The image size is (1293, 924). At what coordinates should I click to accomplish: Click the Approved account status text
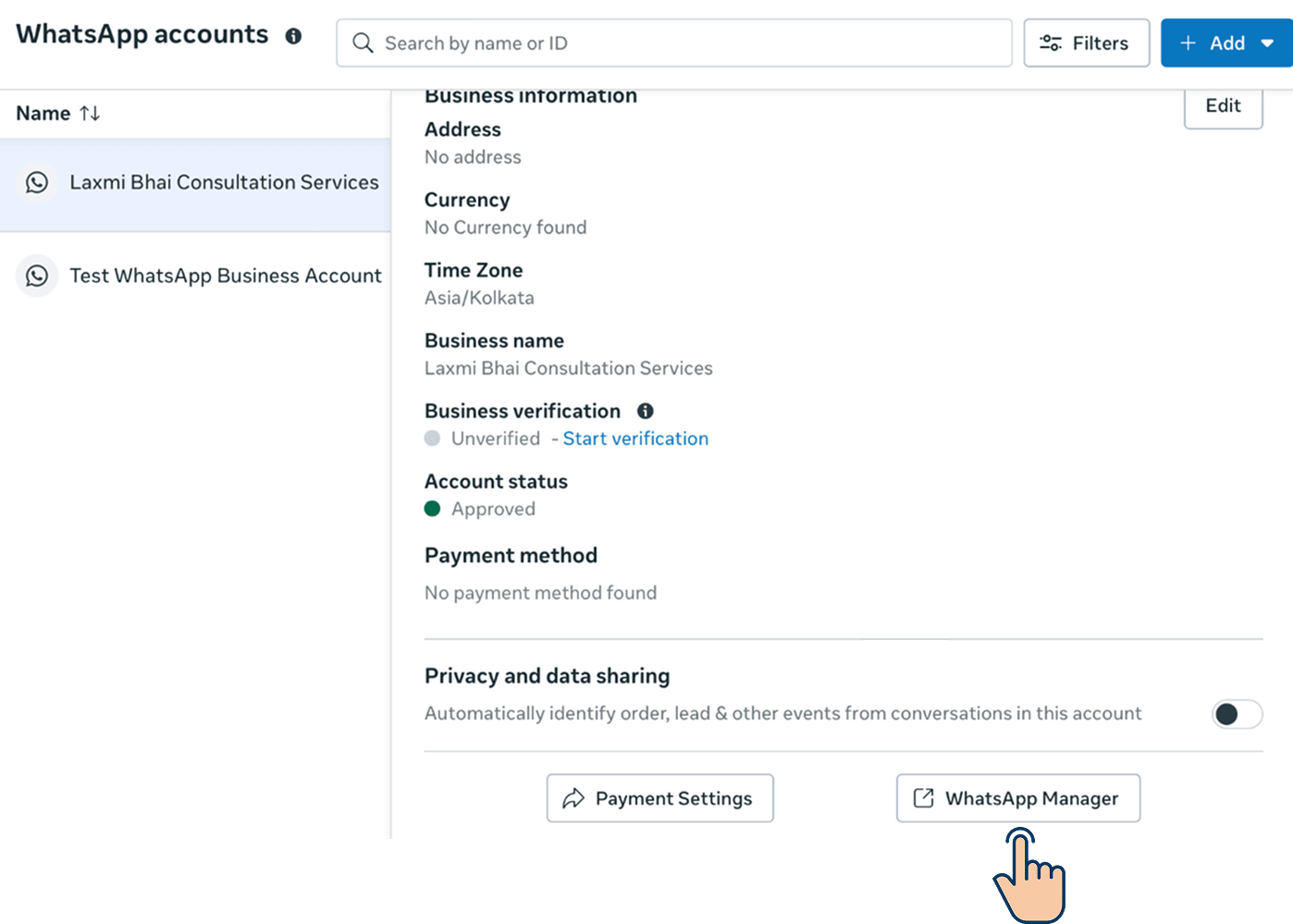pyautogui.click(x=493, y=509)
